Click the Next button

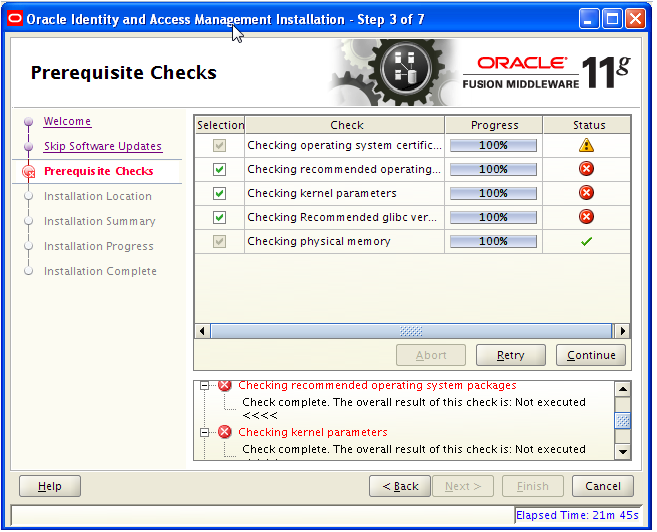pyautogui.click(x=463, y=486)
